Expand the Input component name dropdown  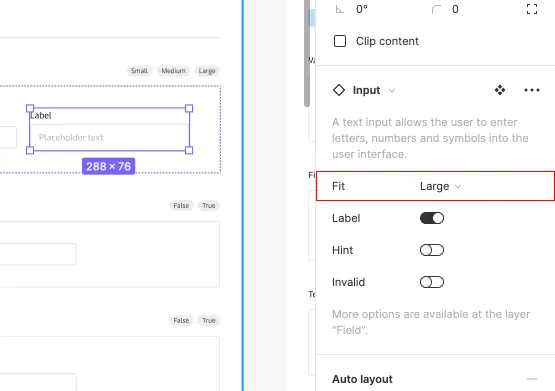(391, 91)
